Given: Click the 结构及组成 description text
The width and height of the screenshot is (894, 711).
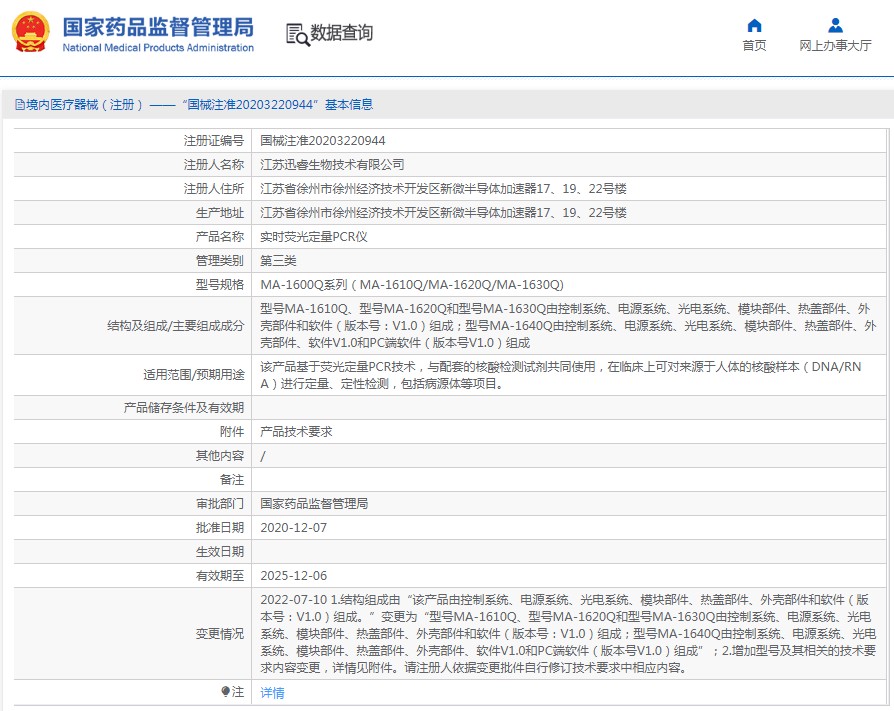Looking at the screenshot, I should (x=568, y=326).
